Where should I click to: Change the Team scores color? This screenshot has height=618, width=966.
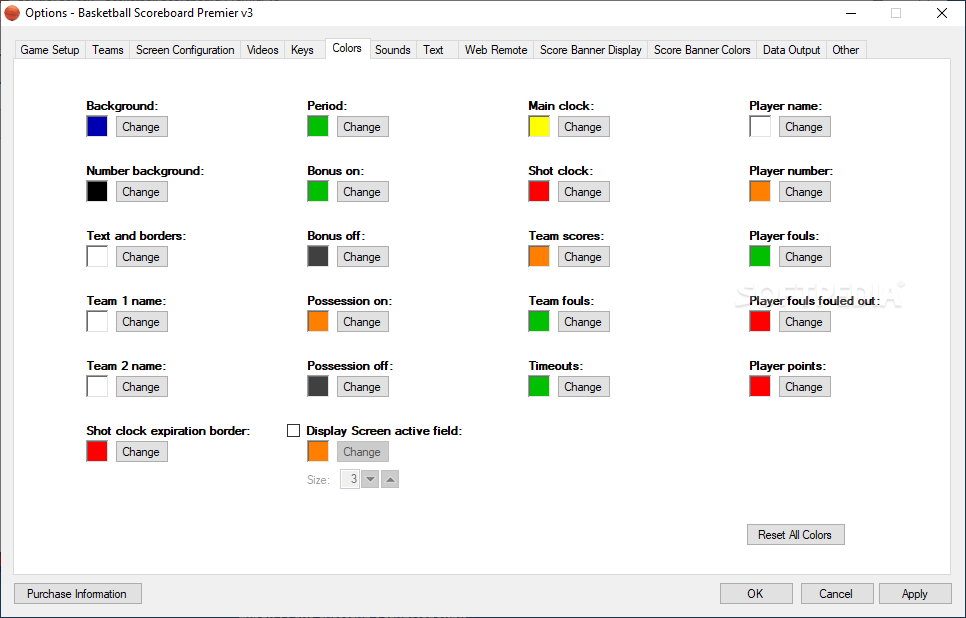(584, 257)
